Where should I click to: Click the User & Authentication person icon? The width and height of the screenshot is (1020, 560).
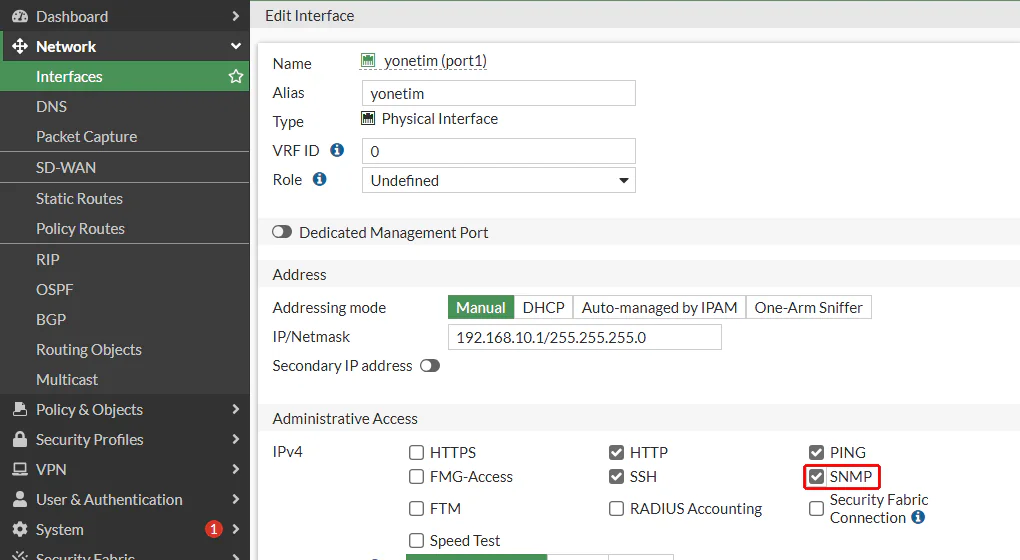(20, 499)
